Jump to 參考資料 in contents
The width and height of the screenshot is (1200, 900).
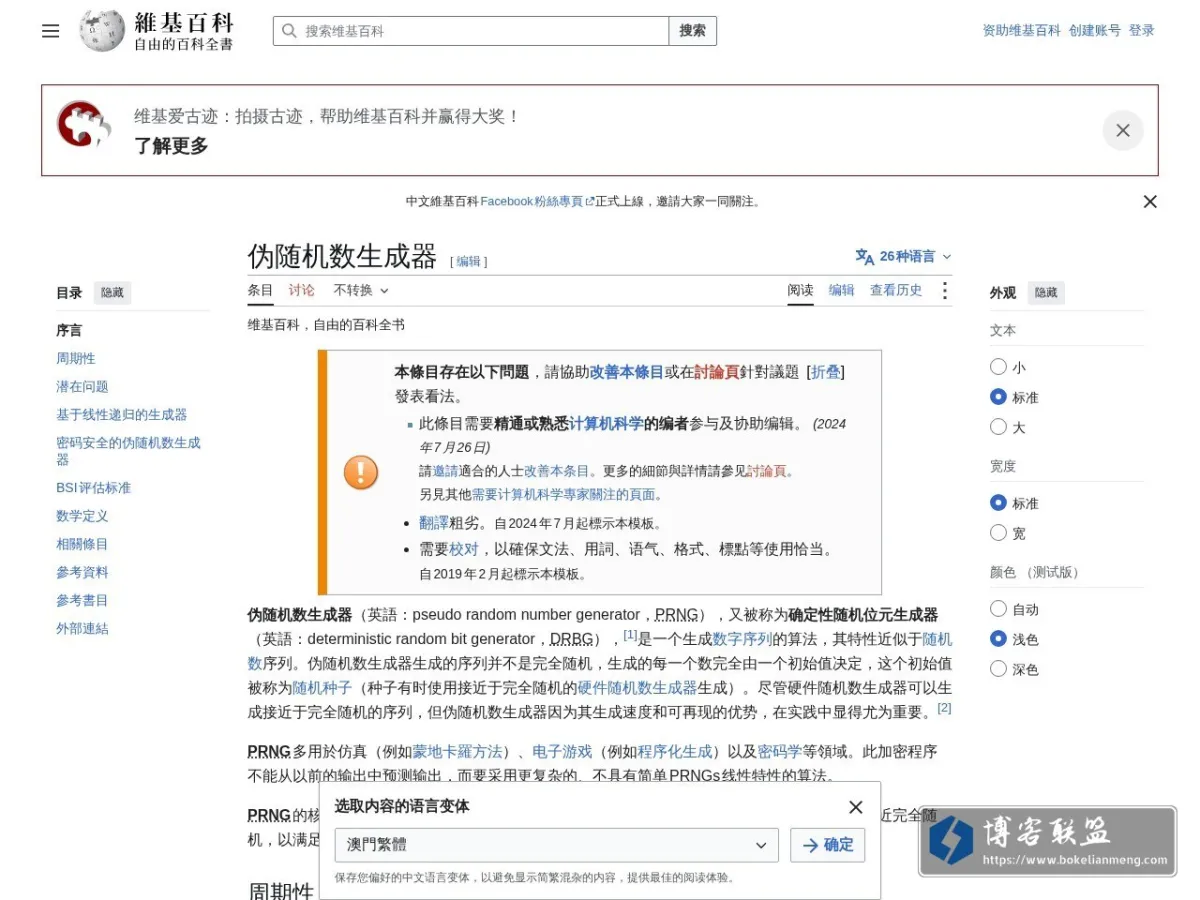pos(82,572)
